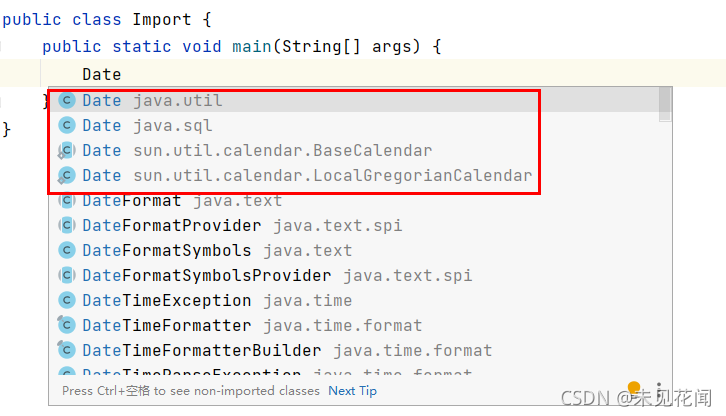Click class icon beside Date java.sql
Viewport: 726px width, 416px height.
(67, 125)
